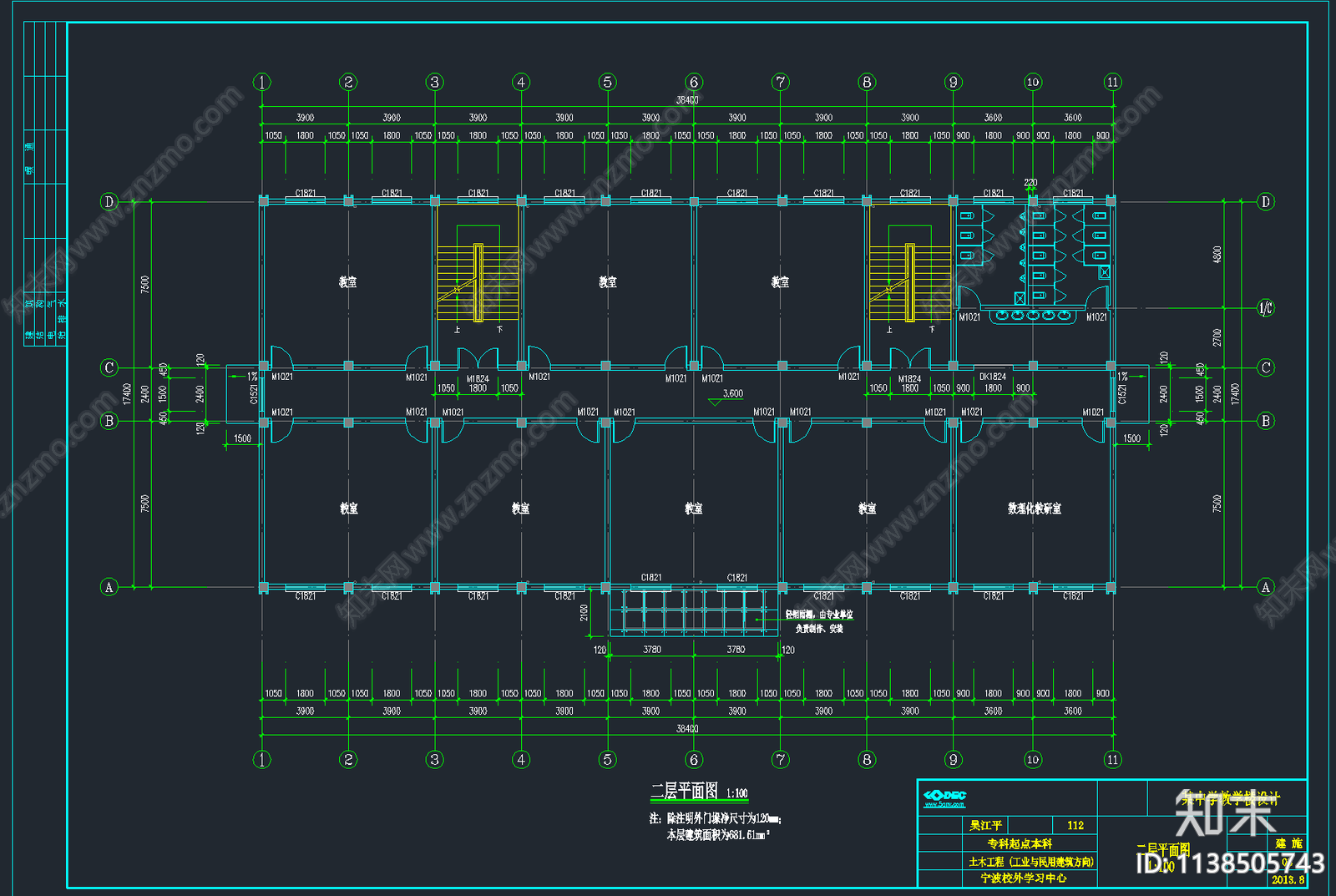Click the top axis bubble 10
The width and height of the screenshot is (1336, 896).
1033,82
